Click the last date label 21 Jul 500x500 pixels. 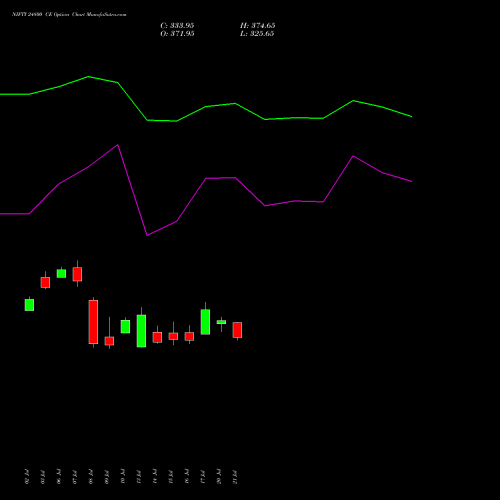coord(235,477)
